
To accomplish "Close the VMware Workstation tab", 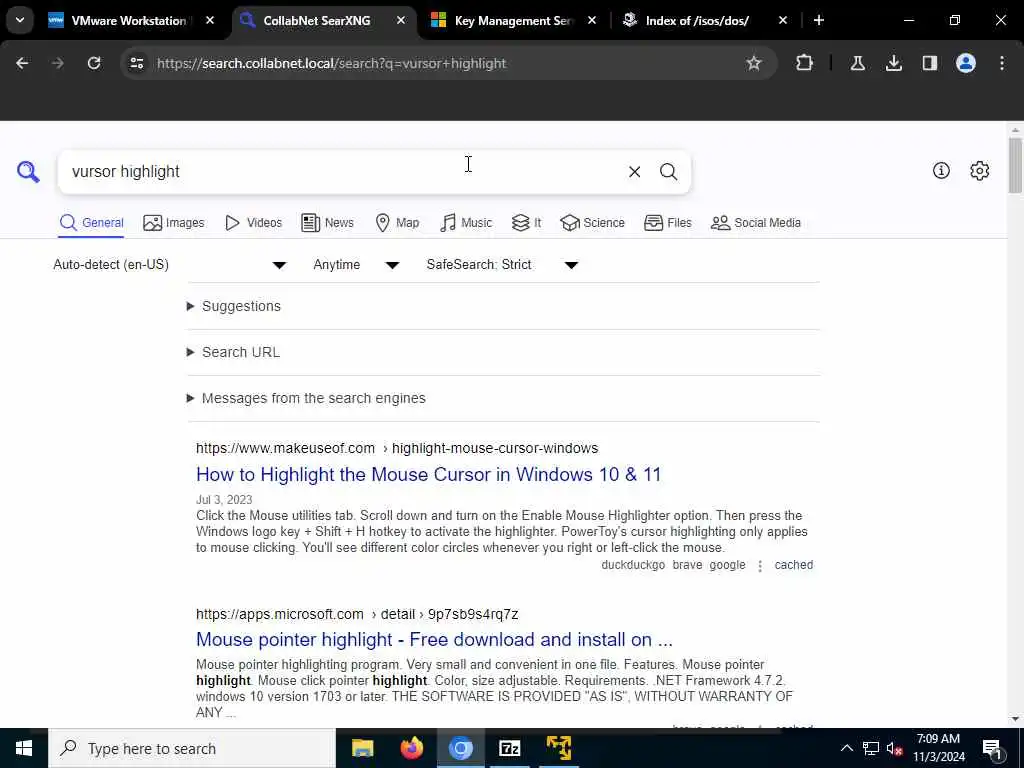I will point(210,20).
